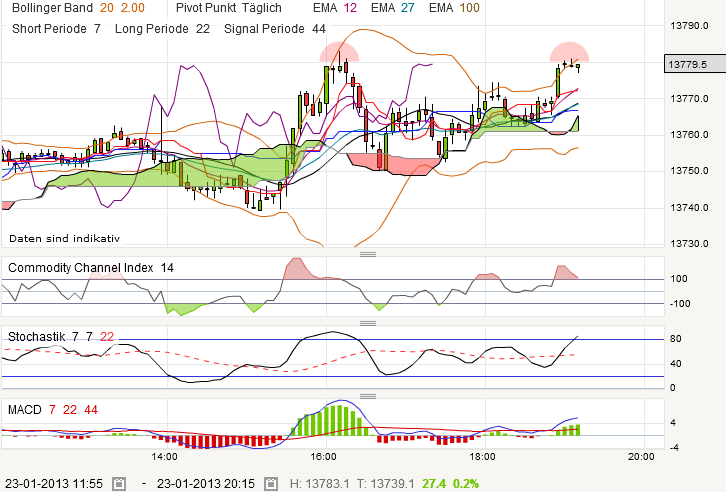726x492 pixels.
Task: Click the MACD 7 22 44 title
Action: 53,410
